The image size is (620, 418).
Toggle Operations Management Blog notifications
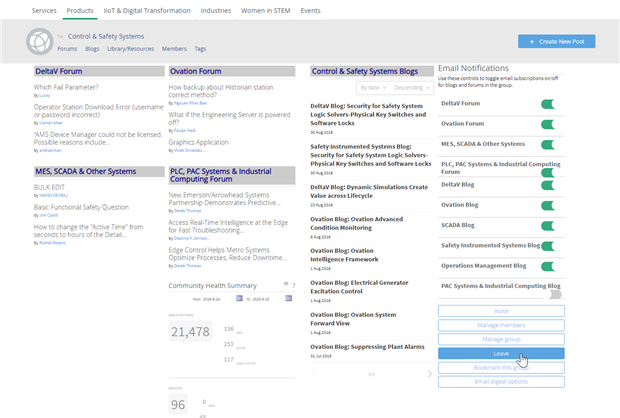click(548, 266)
